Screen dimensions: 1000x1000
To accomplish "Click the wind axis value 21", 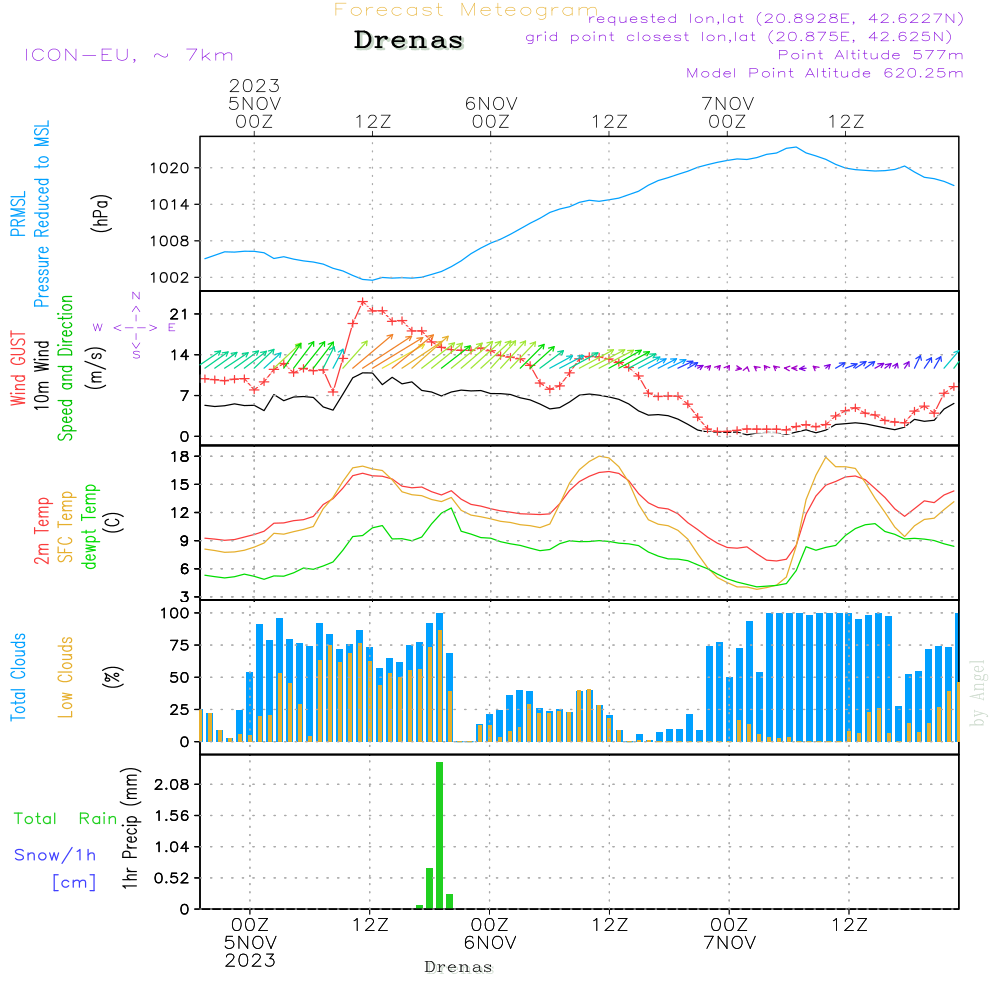I will coord(180,314).
